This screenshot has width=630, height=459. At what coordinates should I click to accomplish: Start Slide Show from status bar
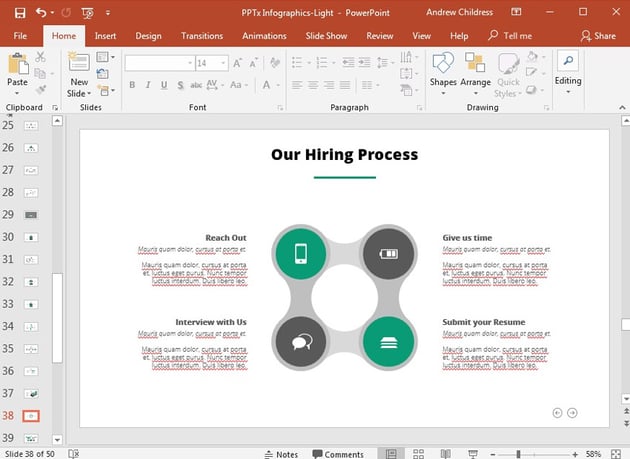click(x=473, y=454)
